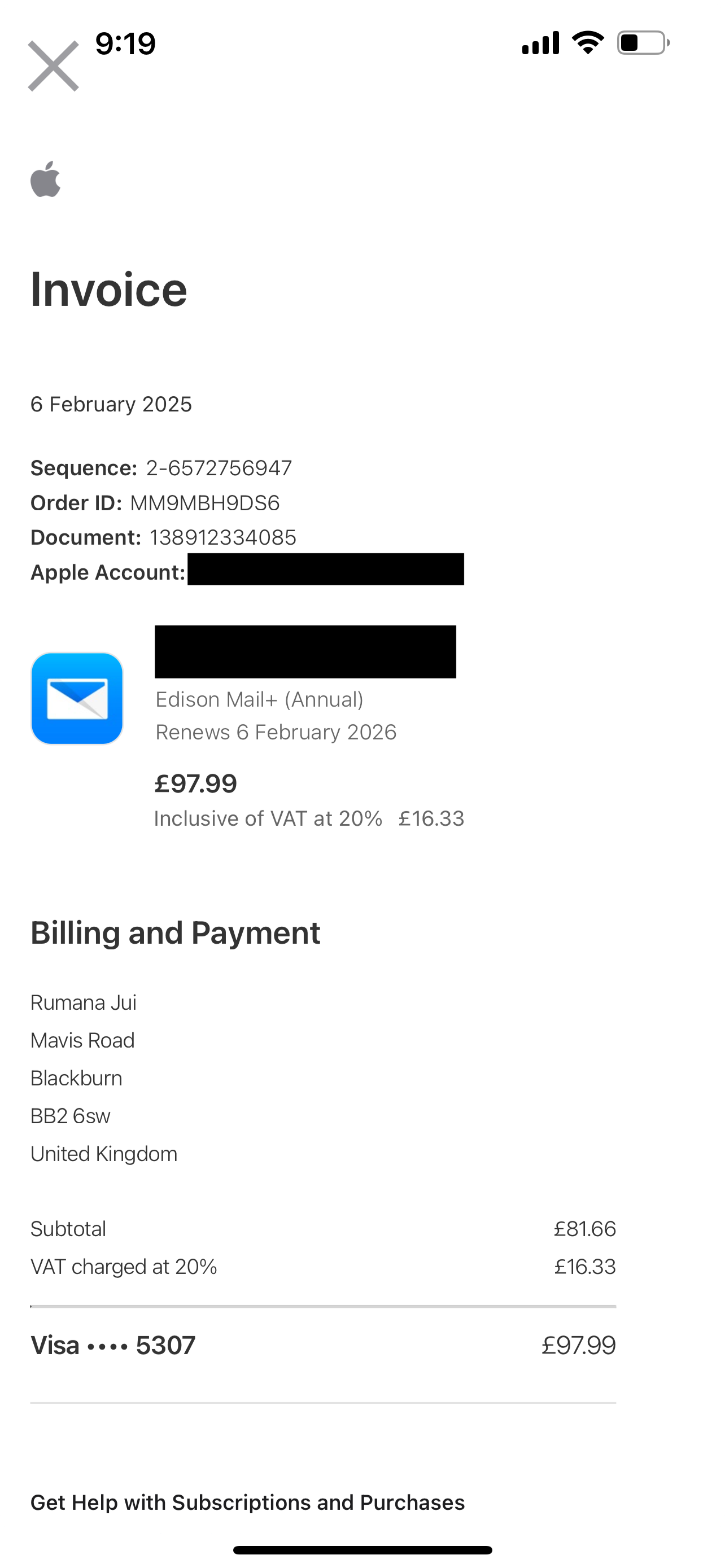Viewport: 725px width, 1568px height.
Task: Tap the cellular signal bars icon
Action: click(x=540, y=42)
